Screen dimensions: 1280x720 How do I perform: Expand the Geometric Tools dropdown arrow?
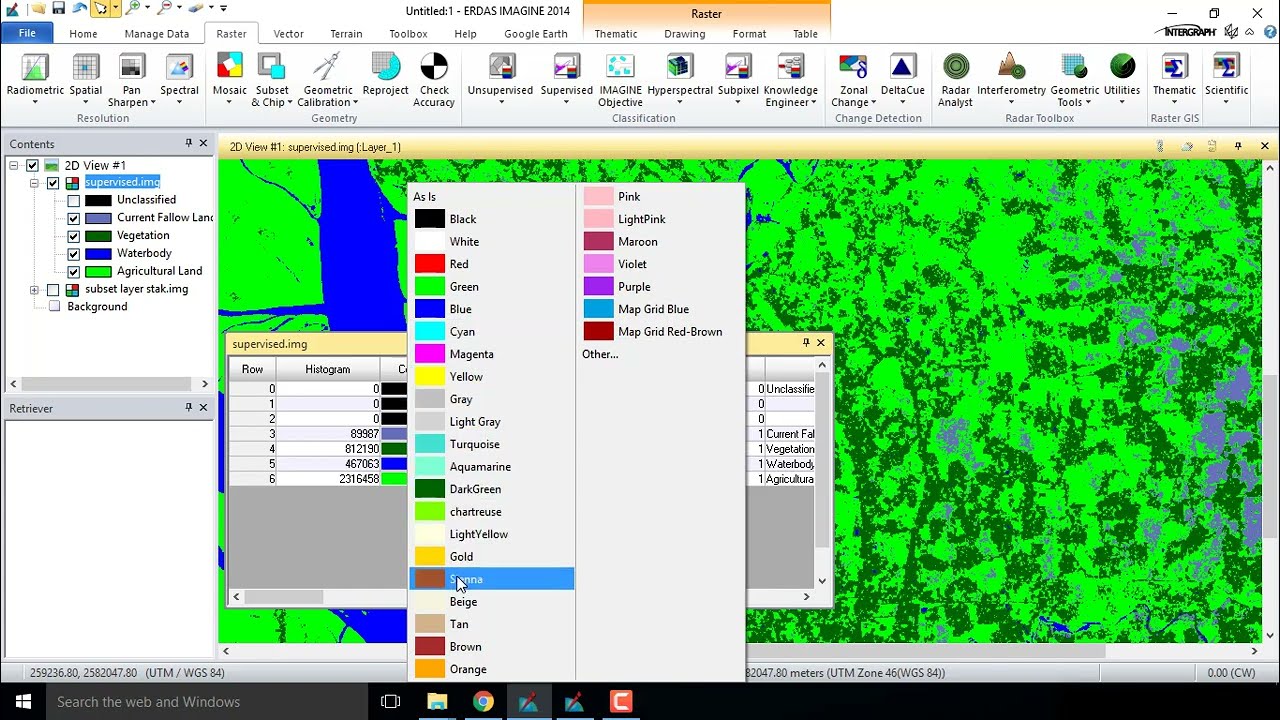(1089, 103)
